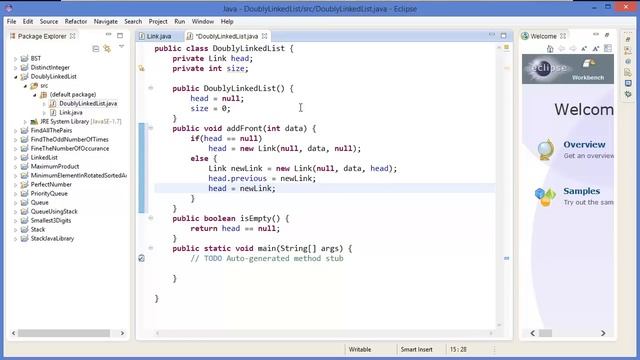The image size is (640, 360).
Task: Collapse the src folder
Action: click(x=25, y=86)
